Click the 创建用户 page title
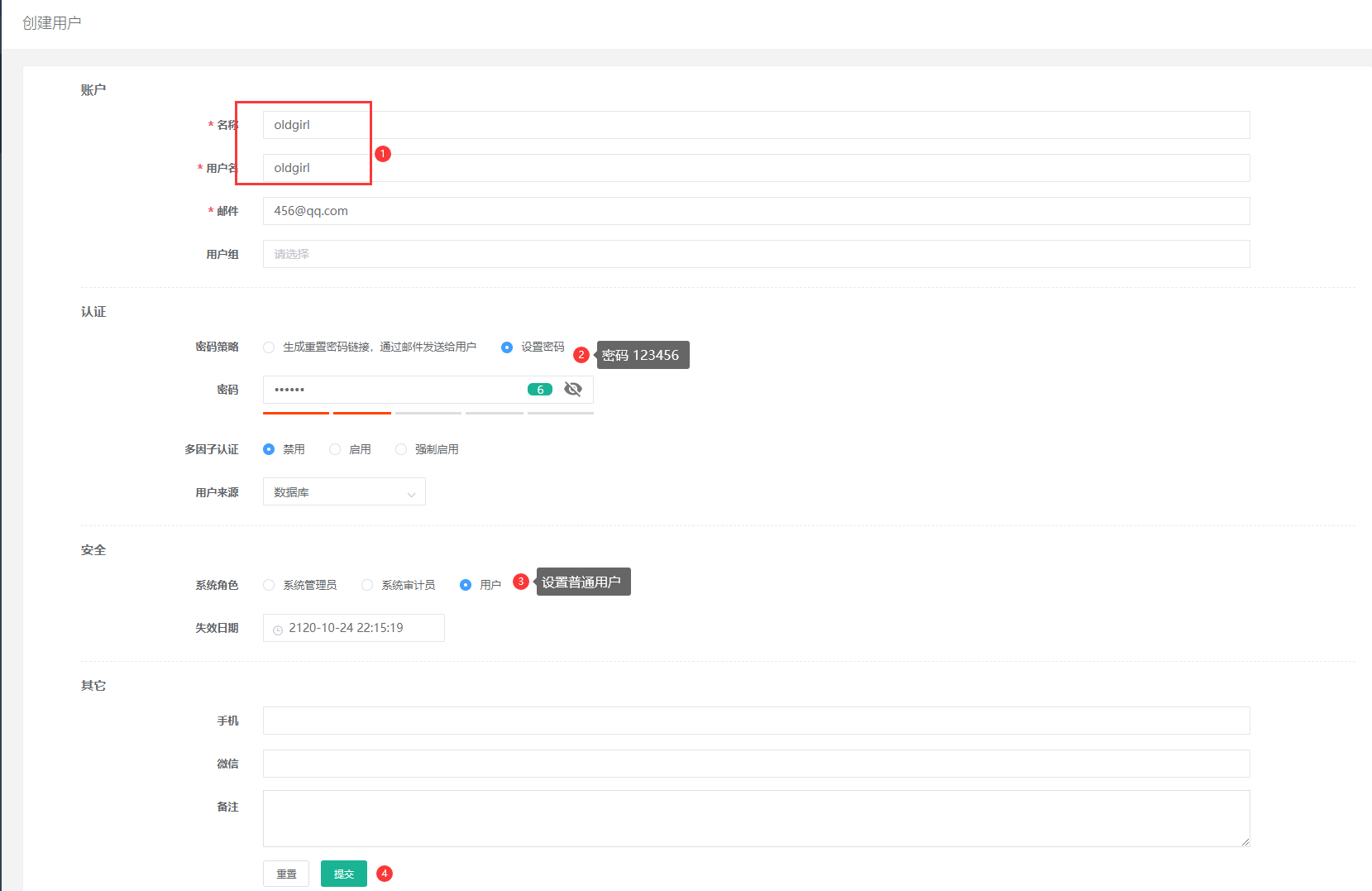Screen dimensions: 1372x891 click(52, 23)
